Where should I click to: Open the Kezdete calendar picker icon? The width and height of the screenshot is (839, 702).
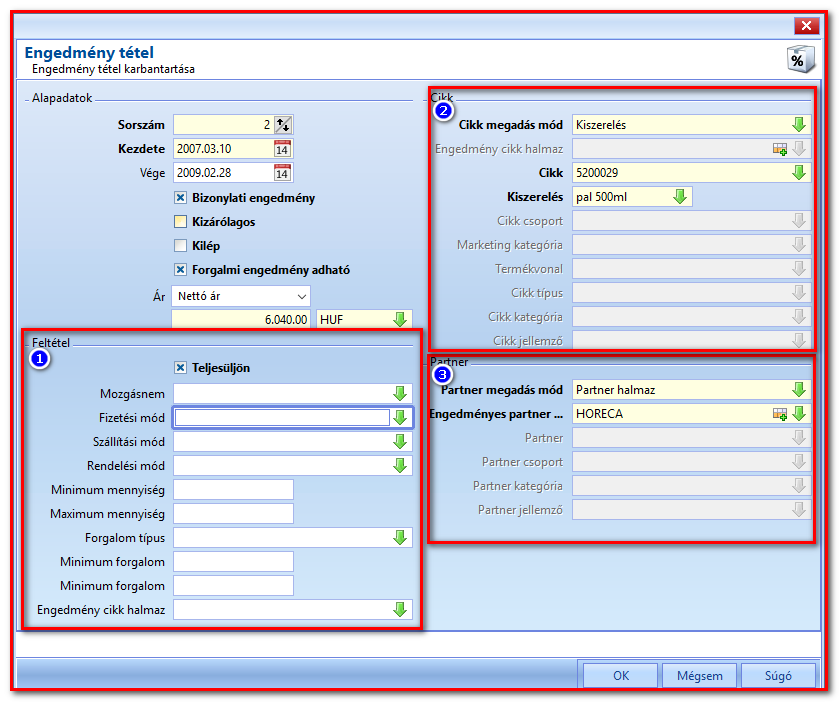(x=282, y=149)
